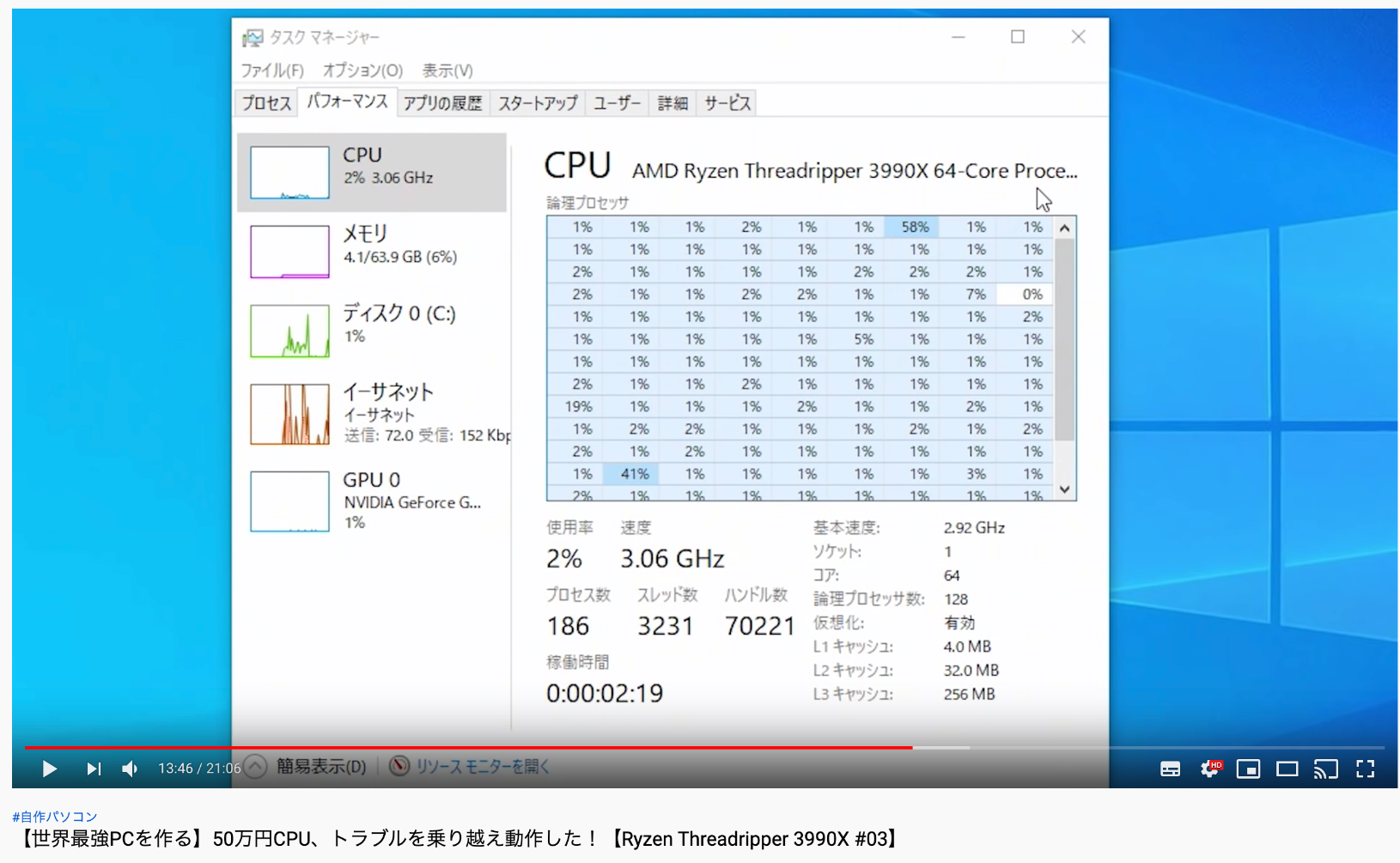Viewport: 1400px width, 863px height.
Task: Open the アプリの履歴 tab
Action: [x=443, y=103]
